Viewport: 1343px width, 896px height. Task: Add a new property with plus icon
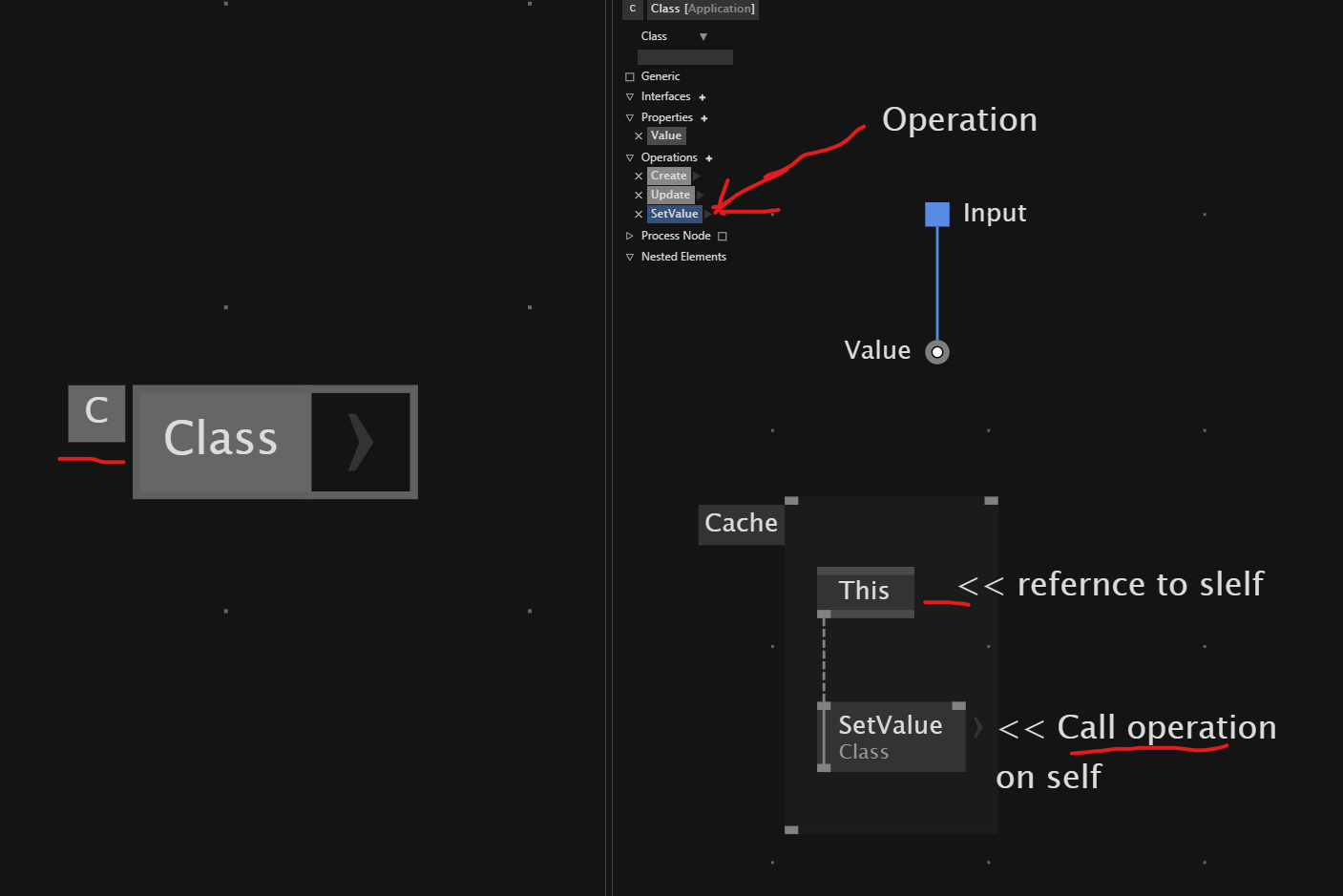(703, 118)
